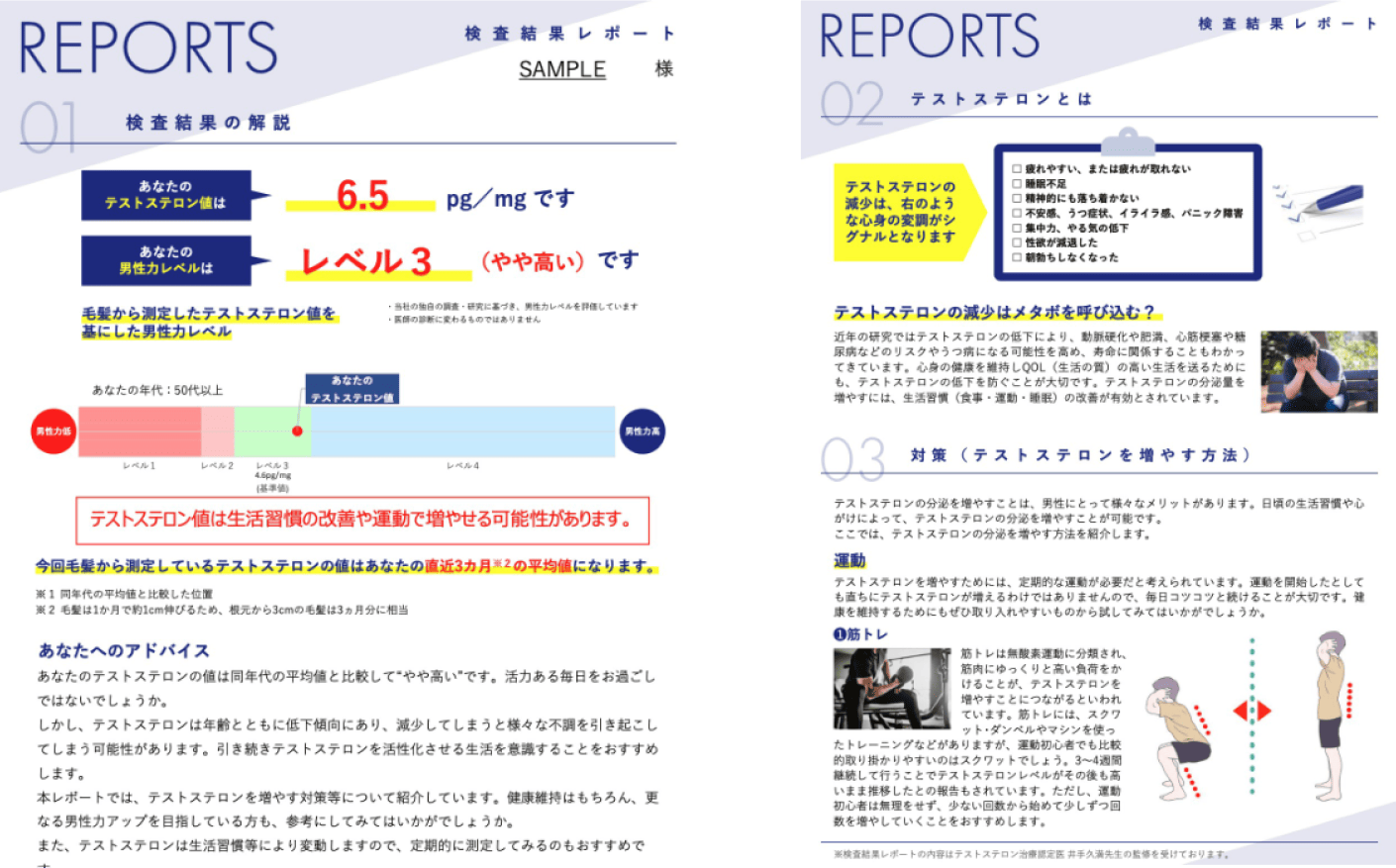
Task: Click the 6.5 testosterone value
Action: click(362, 195)
